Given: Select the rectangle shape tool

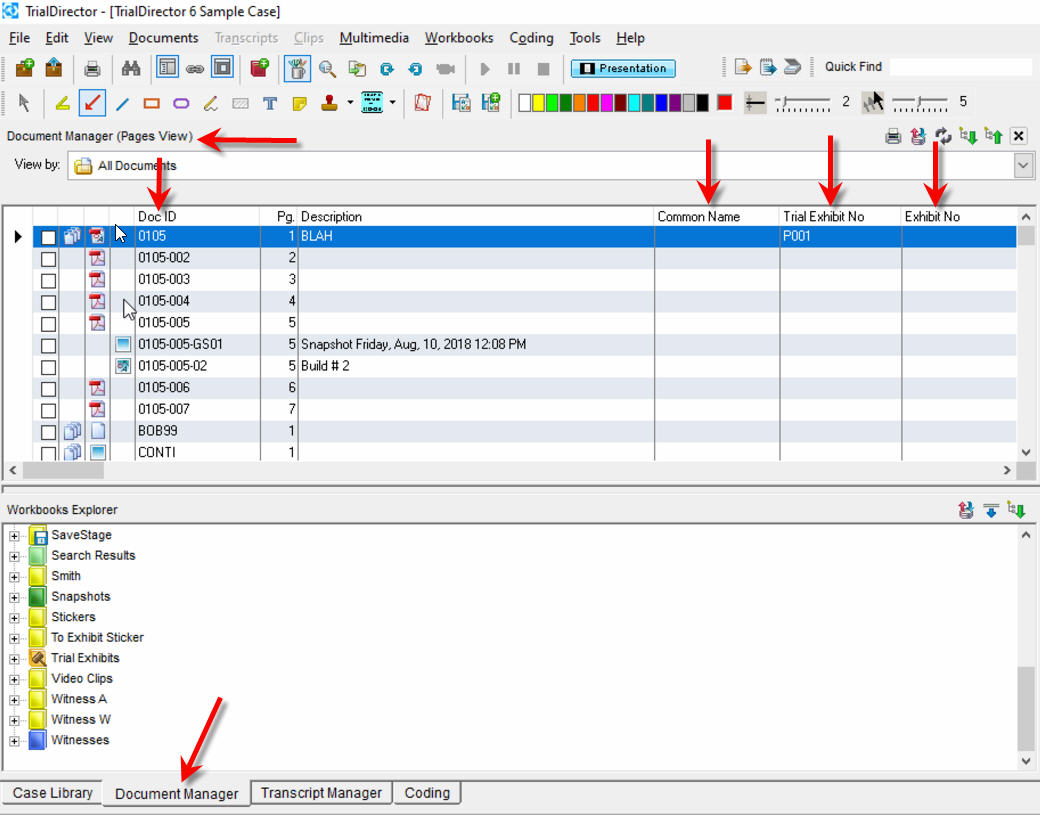Looking at the screenshot, I should click(x=152, y=103).
